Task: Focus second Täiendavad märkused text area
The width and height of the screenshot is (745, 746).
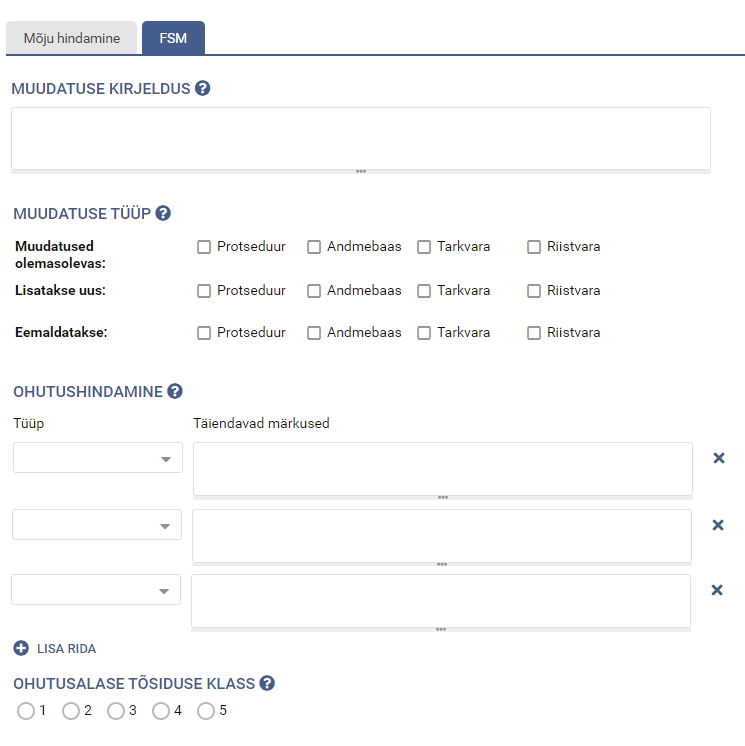Action: (x=442, y=536)
